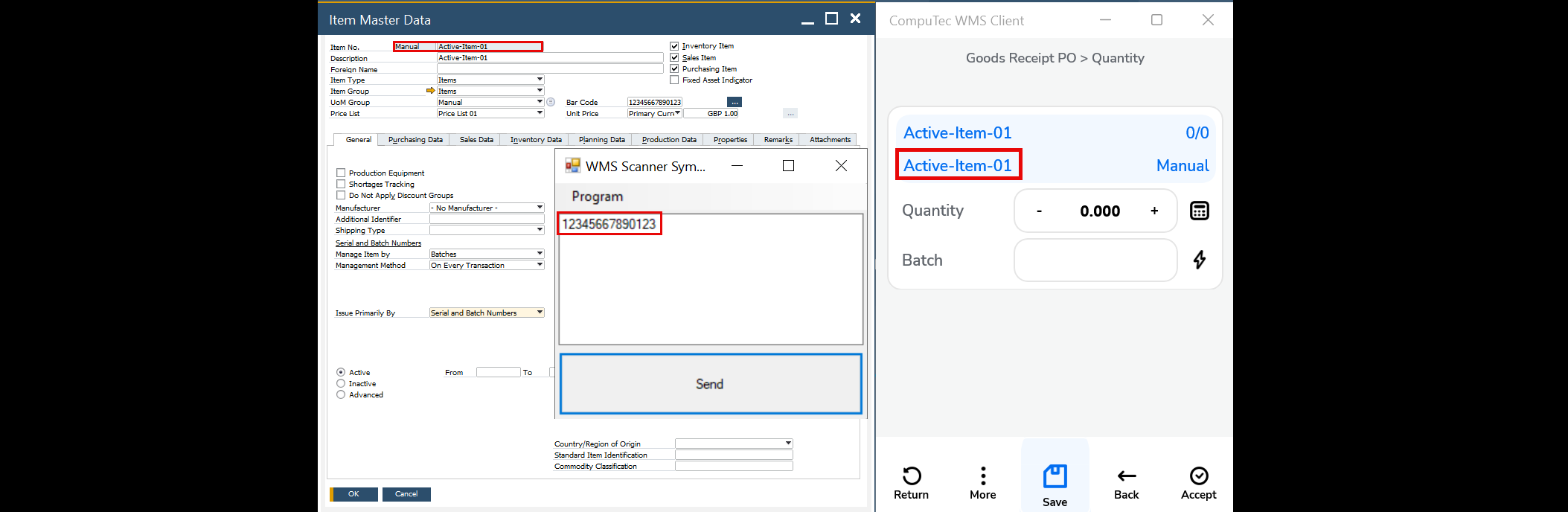Image resolution: width=1568 pixels, height=512 pixels.
Task: Increase quantity with the plus button
Action: click(1154, 211)
